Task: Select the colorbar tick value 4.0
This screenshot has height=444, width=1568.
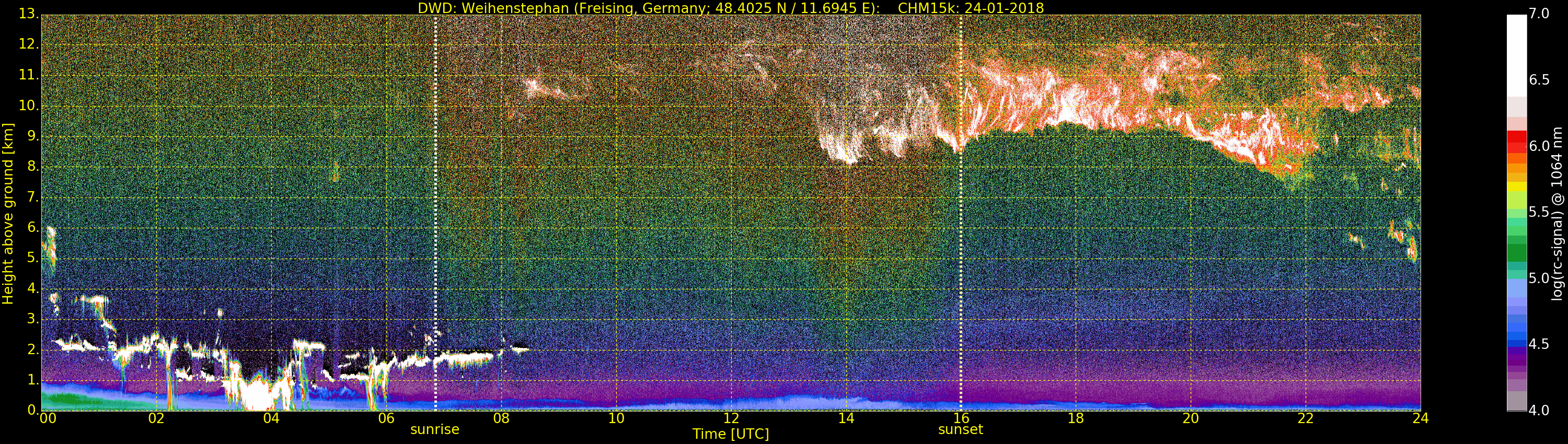Action: [1540, 410]
